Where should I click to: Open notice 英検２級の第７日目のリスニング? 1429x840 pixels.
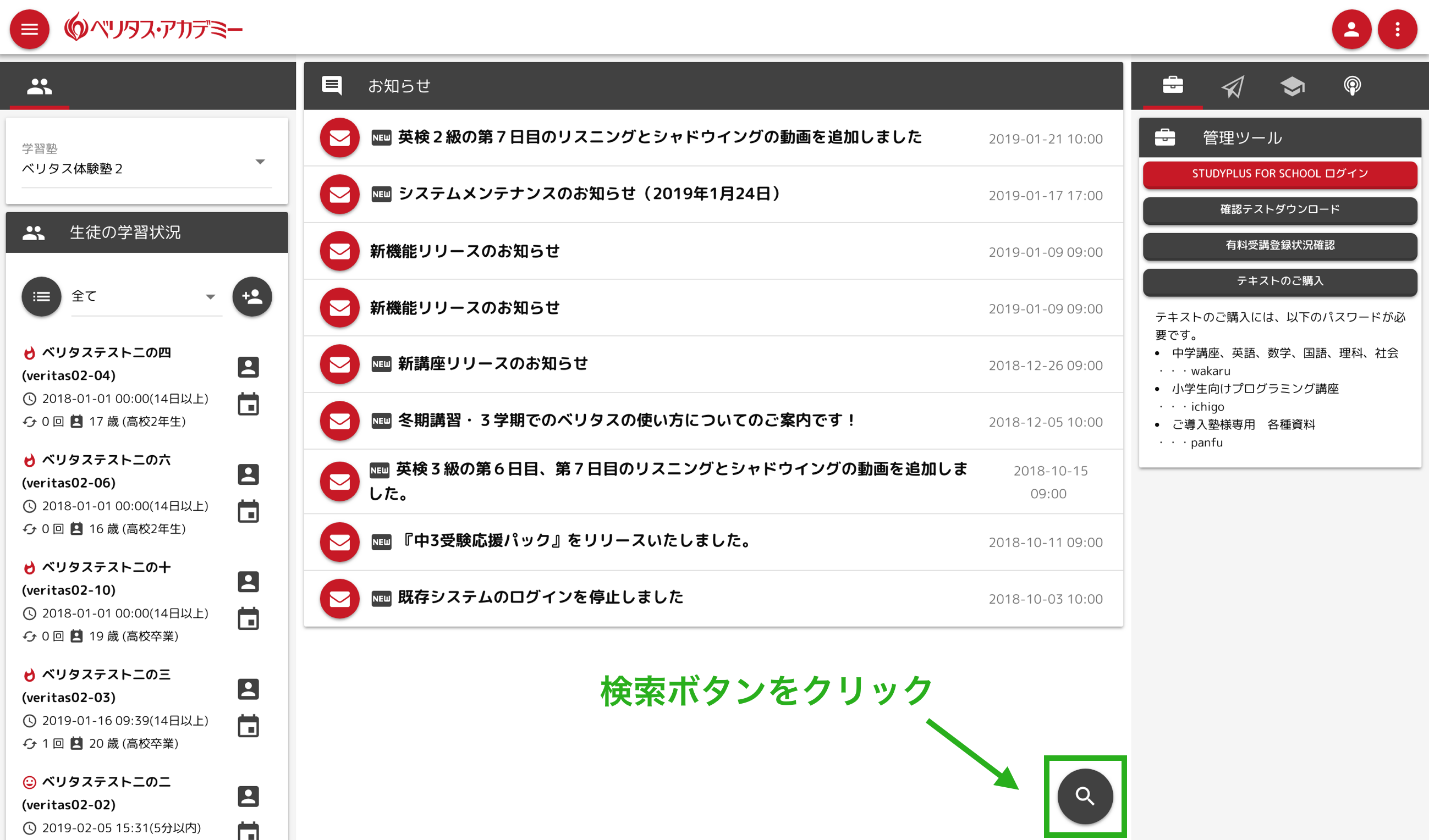pos(713,138)
